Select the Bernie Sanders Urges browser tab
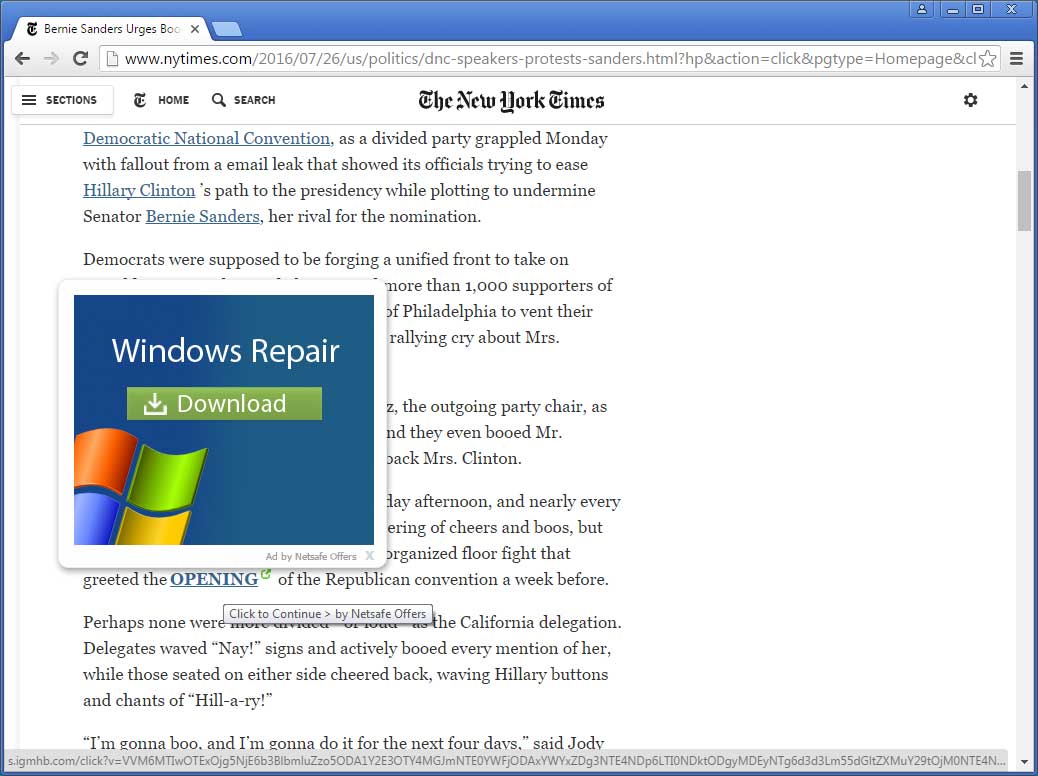Image resolution: width=1038 pixels, height=776 pixels. coord(111,29)
